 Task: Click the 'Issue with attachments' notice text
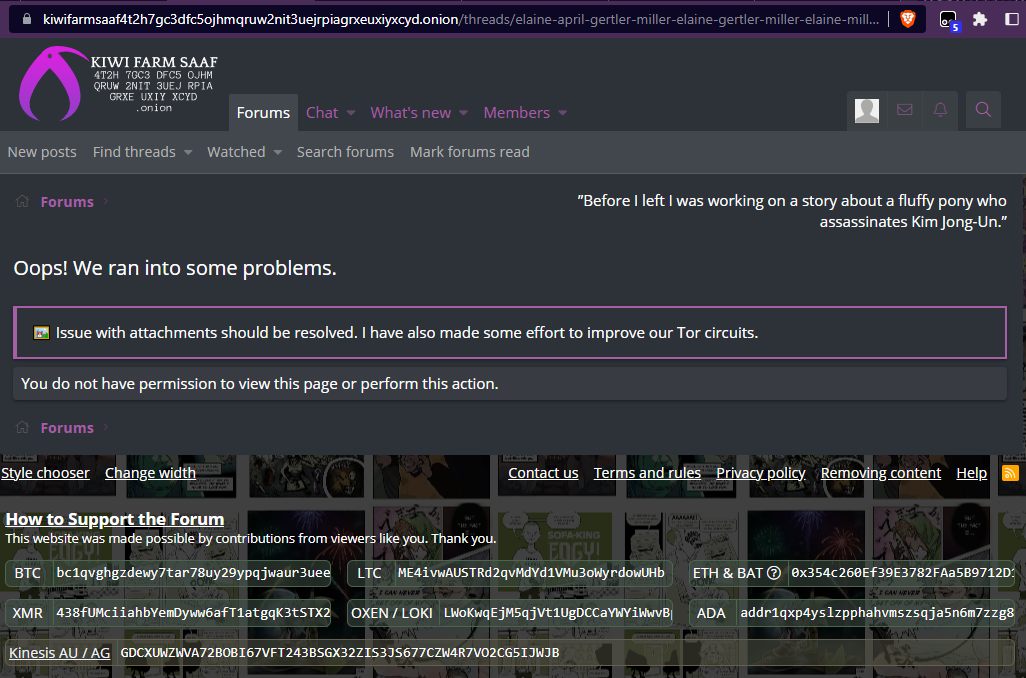(407, 332)
